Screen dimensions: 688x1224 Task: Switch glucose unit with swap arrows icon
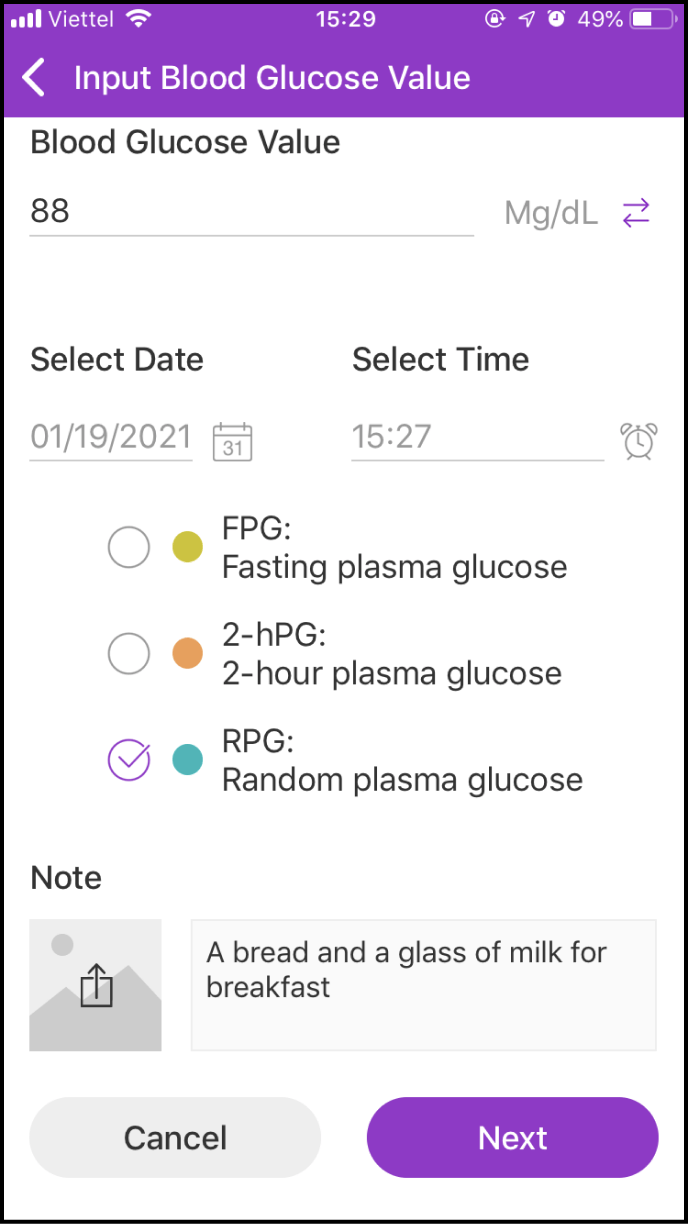pyautogui.click(x=636, y=212)
